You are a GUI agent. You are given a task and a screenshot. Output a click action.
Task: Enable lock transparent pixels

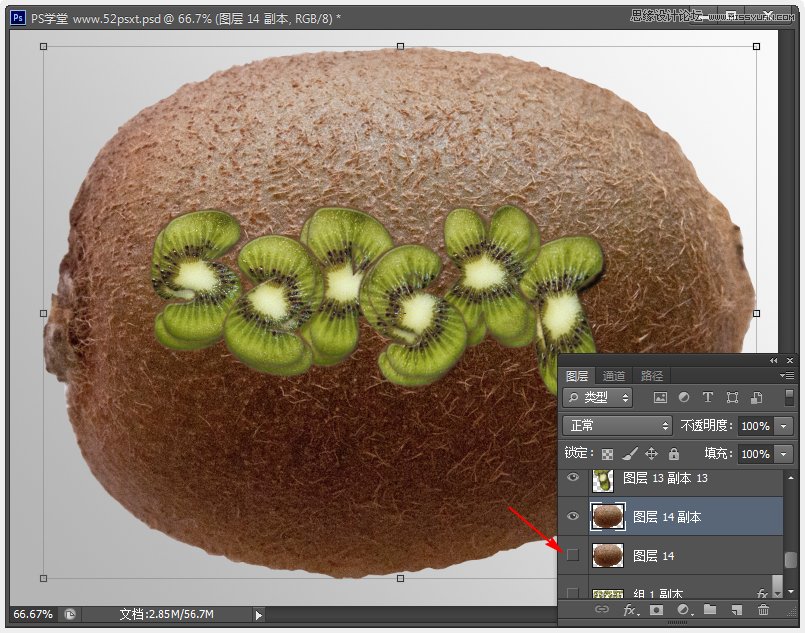click(x=605, y=453)
